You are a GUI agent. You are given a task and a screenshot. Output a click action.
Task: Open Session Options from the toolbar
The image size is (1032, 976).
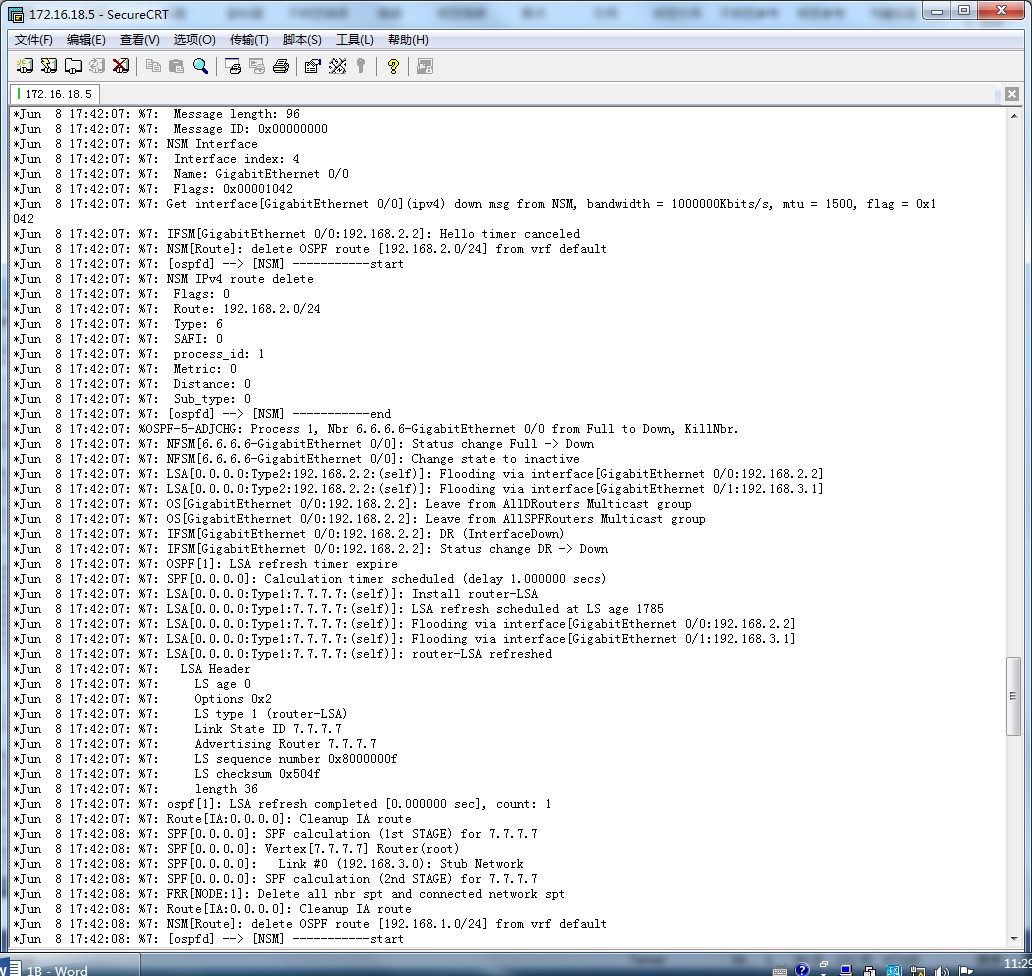[x=313, y=66]
